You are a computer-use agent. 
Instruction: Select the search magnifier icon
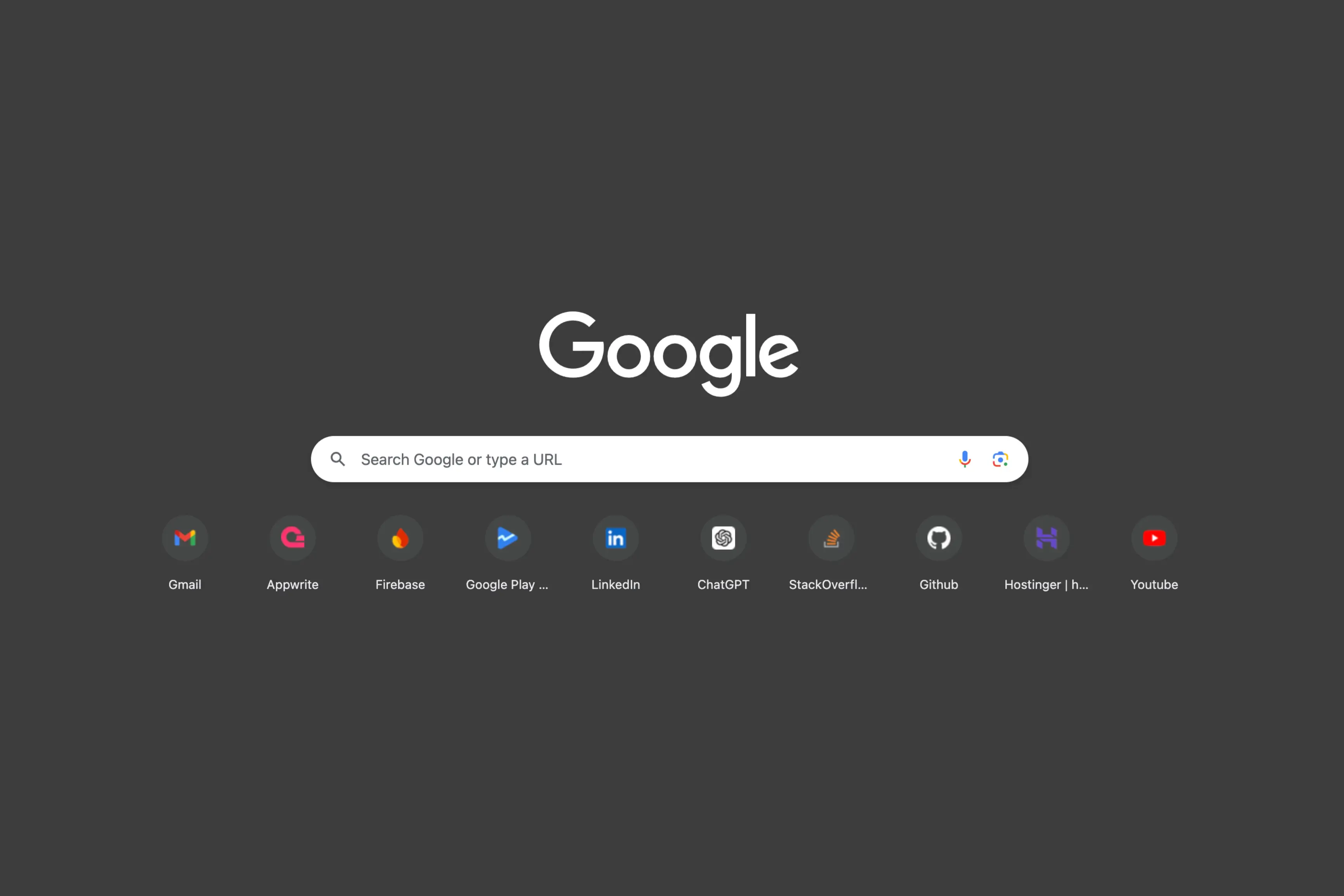338,459
